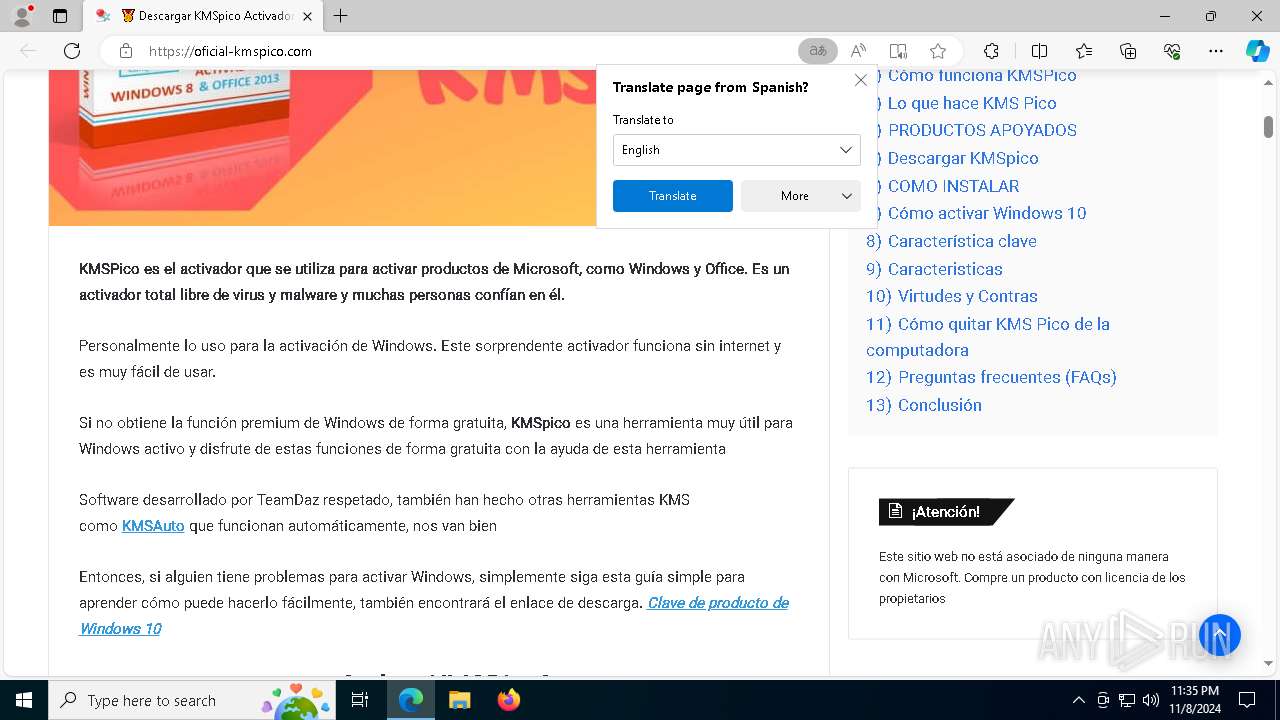Jump to COMO INSTALAR section
The width and height of the screenshot is (1280, 720).
click(952, 186)
